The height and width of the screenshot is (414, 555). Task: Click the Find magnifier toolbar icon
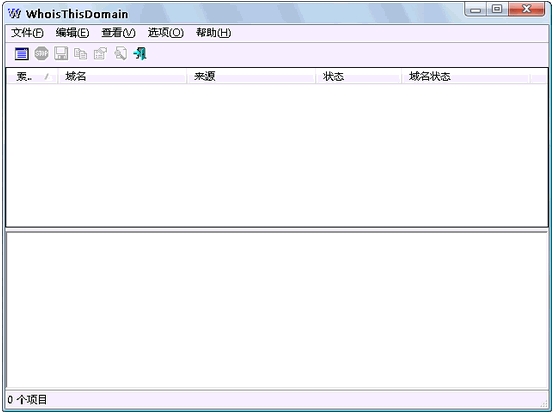coord(120,53)
